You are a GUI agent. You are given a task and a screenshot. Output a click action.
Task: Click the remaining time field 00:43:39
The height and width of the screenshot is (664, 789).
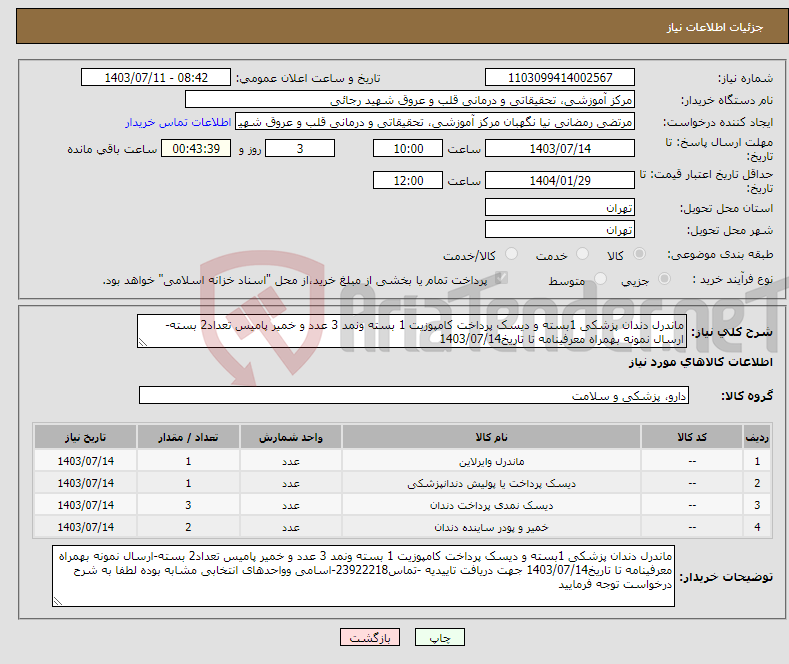[x=196, y=148]
